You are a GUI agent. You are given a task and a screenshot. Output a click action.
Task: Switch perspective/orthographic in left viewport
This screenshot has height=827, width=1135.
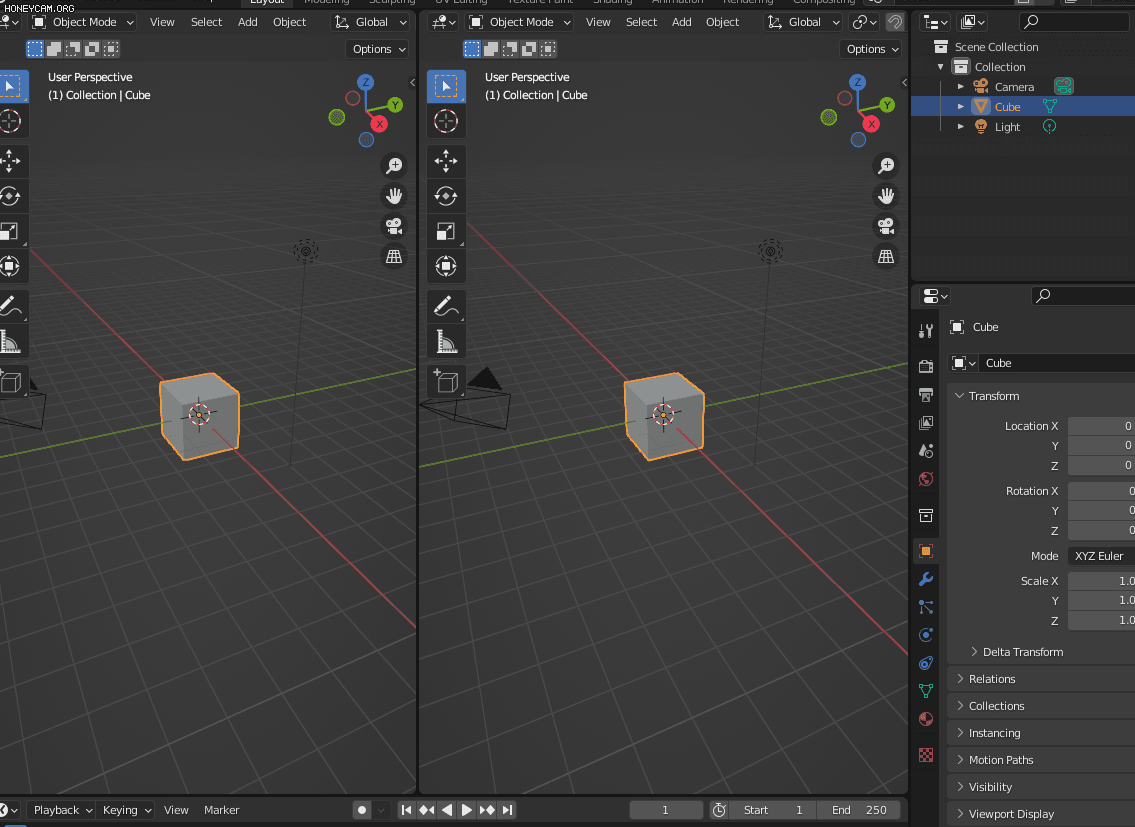[394, 257]
